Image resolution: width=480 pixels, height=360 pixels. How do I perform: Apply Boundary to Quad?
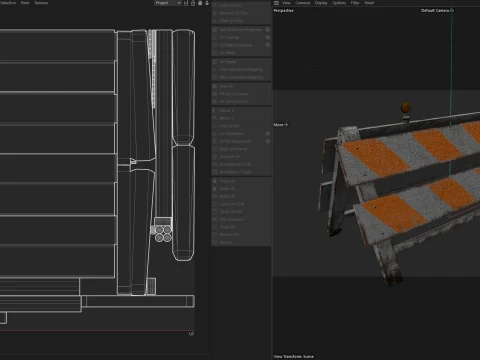(241, 172)
